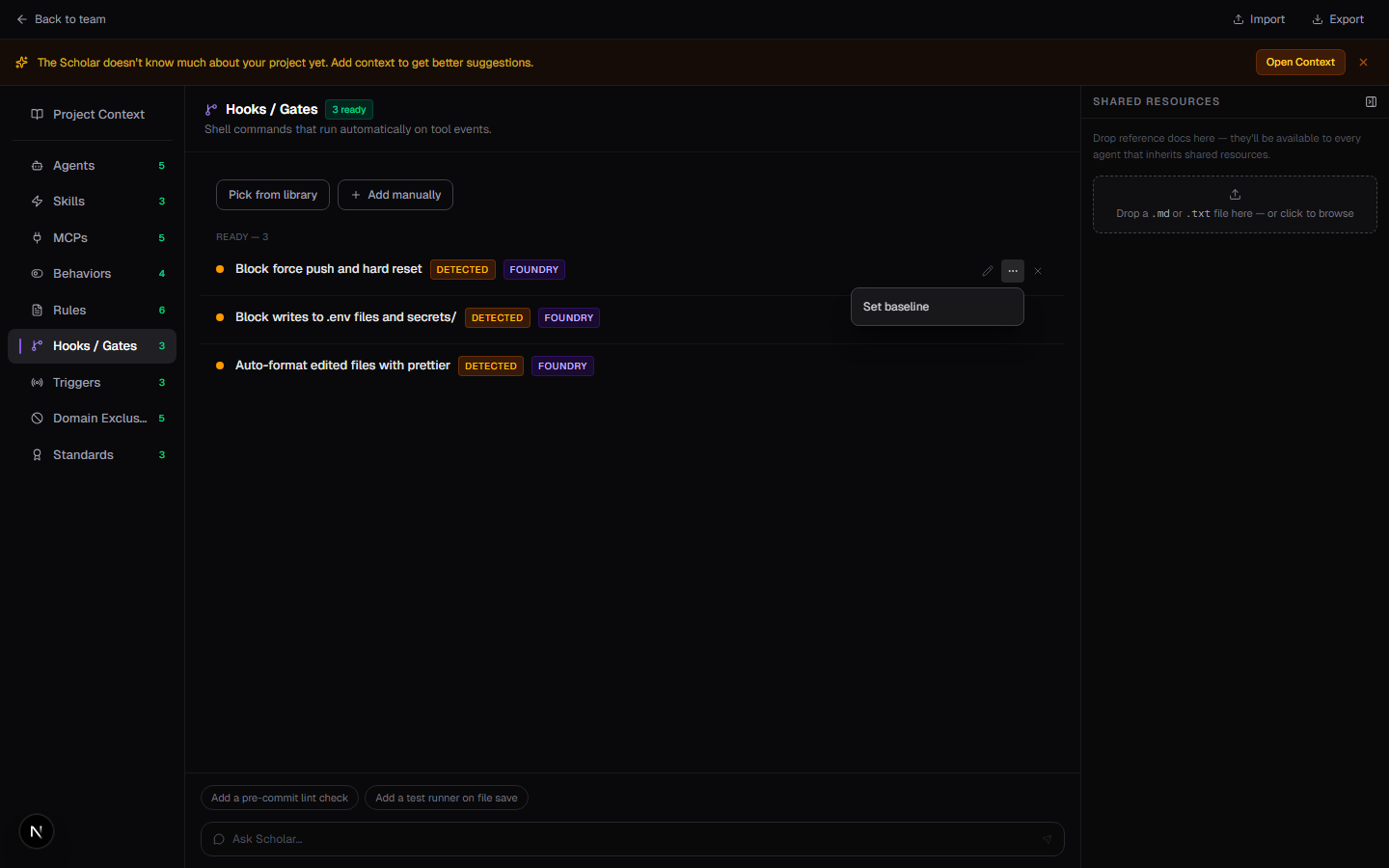Click the Back to team arrow link
The height and width of the screenshot is (868, 1389).
click(61, 19)
